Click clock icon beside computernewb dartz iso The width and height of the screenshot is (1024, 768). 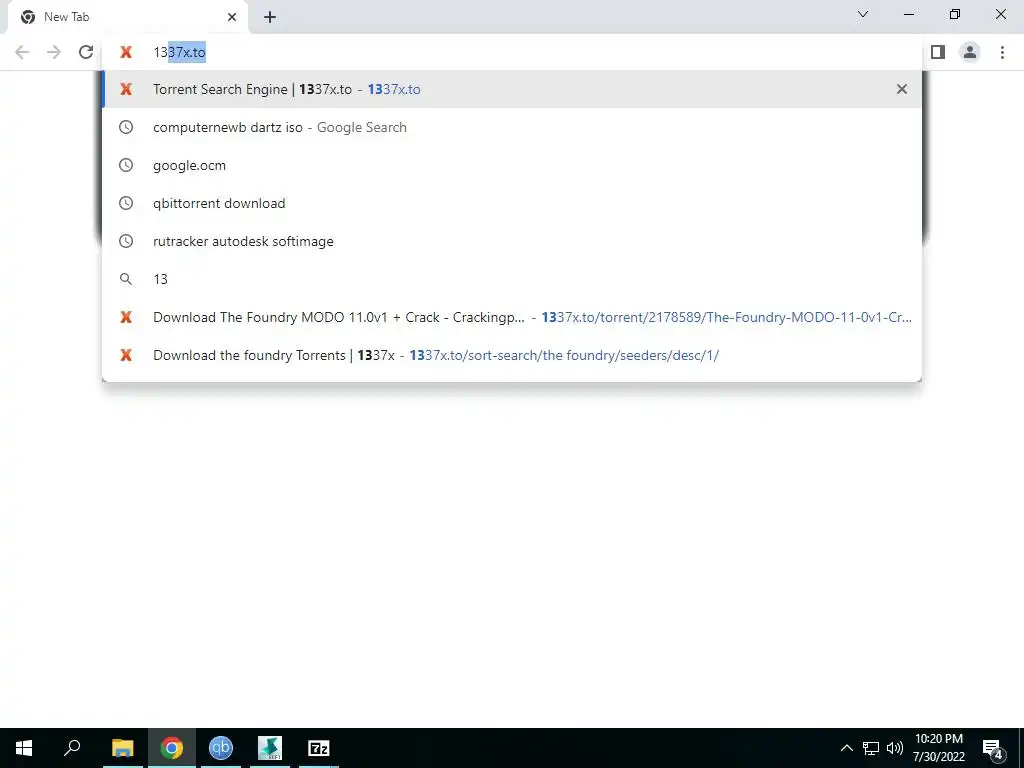click(x=126, y=127)
